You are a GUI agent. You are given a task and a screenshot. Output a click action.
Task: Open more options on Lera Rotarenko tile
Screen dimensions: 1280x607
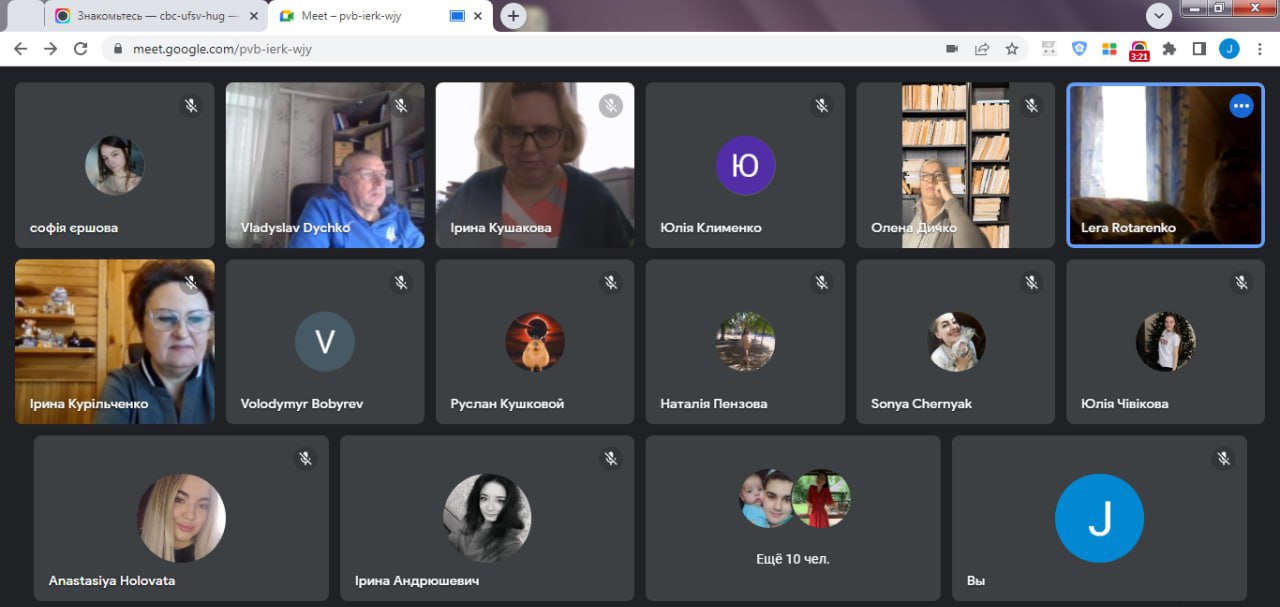[x=1241, y=106]
